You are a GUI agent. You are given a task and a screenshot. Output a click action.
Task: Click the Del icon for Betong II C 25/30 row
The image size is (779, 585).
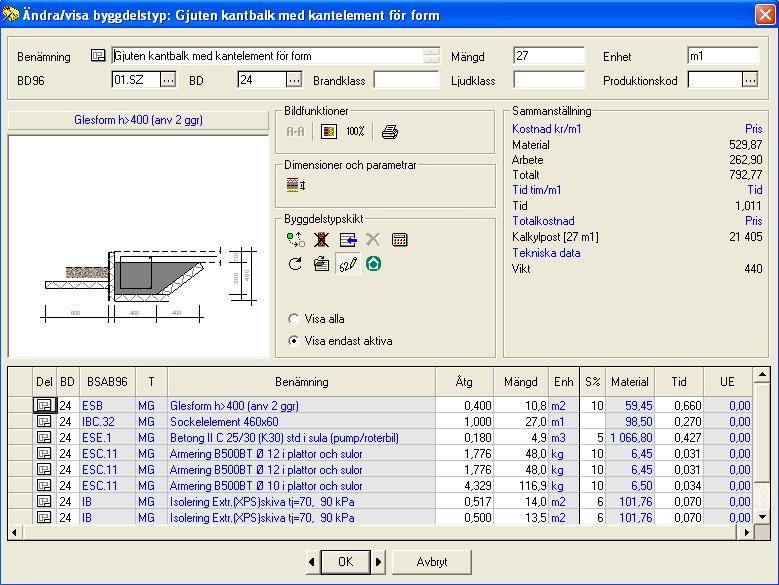[x=44, y=438]
